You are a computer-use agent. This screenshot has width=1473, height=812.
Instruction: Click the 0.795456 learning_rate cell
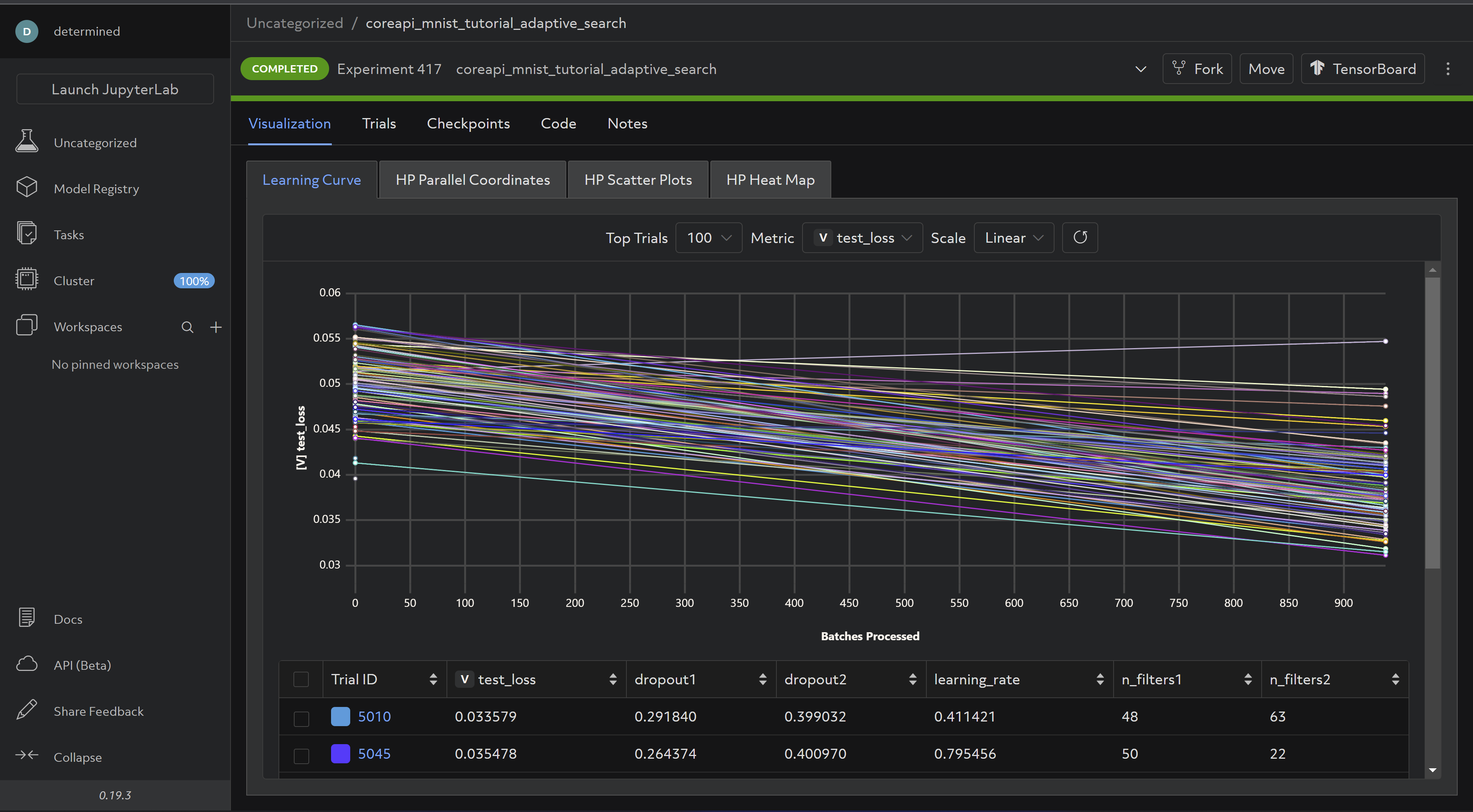tap(965, 754)
